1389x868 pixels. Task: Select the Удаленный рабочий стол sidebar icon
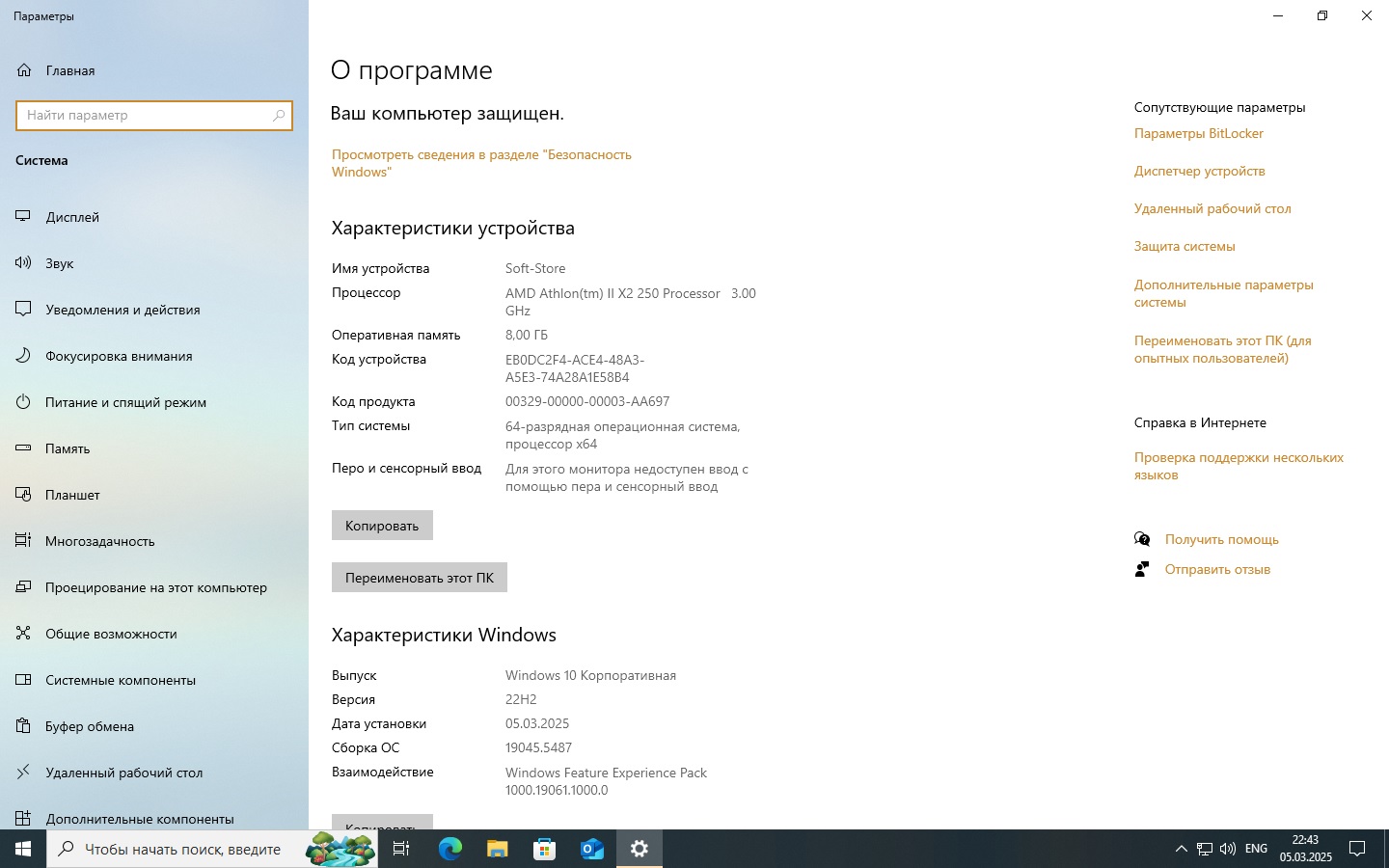tap(24, 773)
